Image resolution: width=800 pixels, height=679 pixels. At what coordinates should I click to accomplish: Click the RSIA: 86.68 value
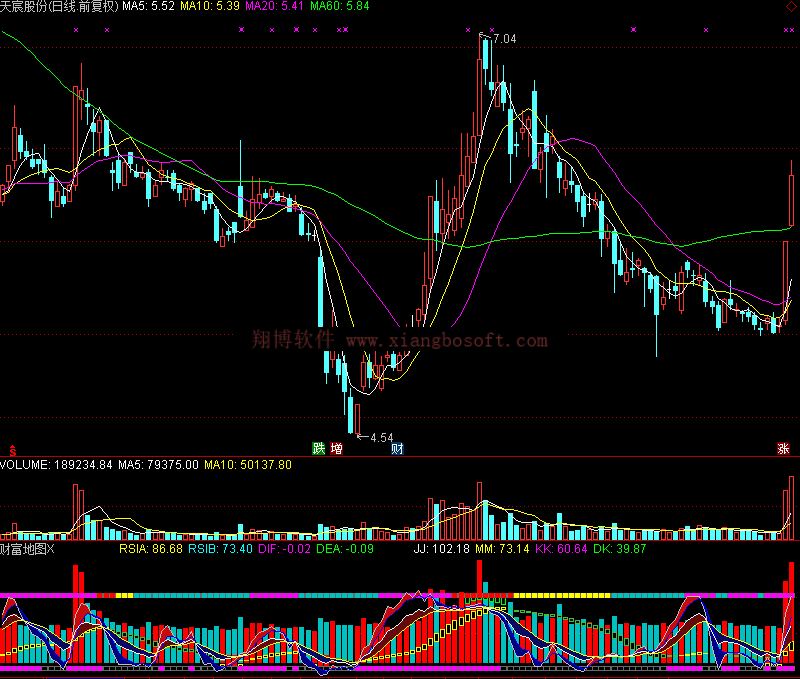(151, 549)
